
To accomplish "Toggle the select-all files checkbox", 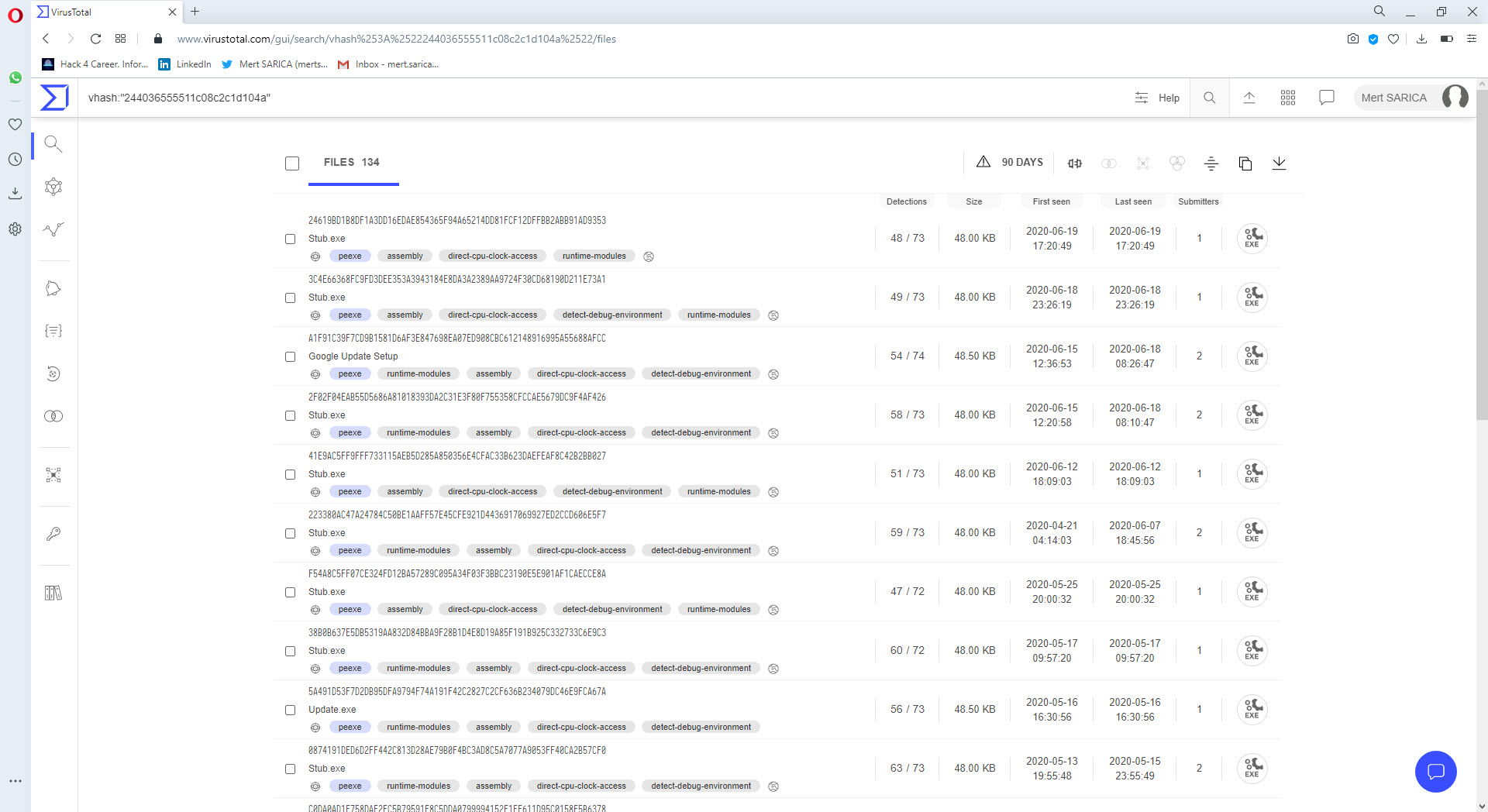I will click(292, 163).
